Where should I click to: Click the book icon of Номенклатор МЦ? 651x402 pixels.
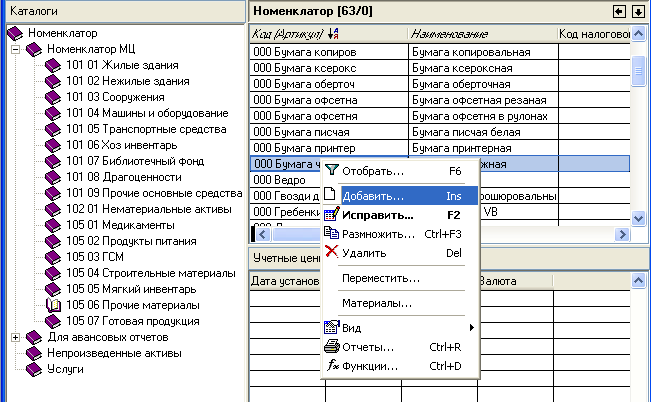click(x=34, y=49)
